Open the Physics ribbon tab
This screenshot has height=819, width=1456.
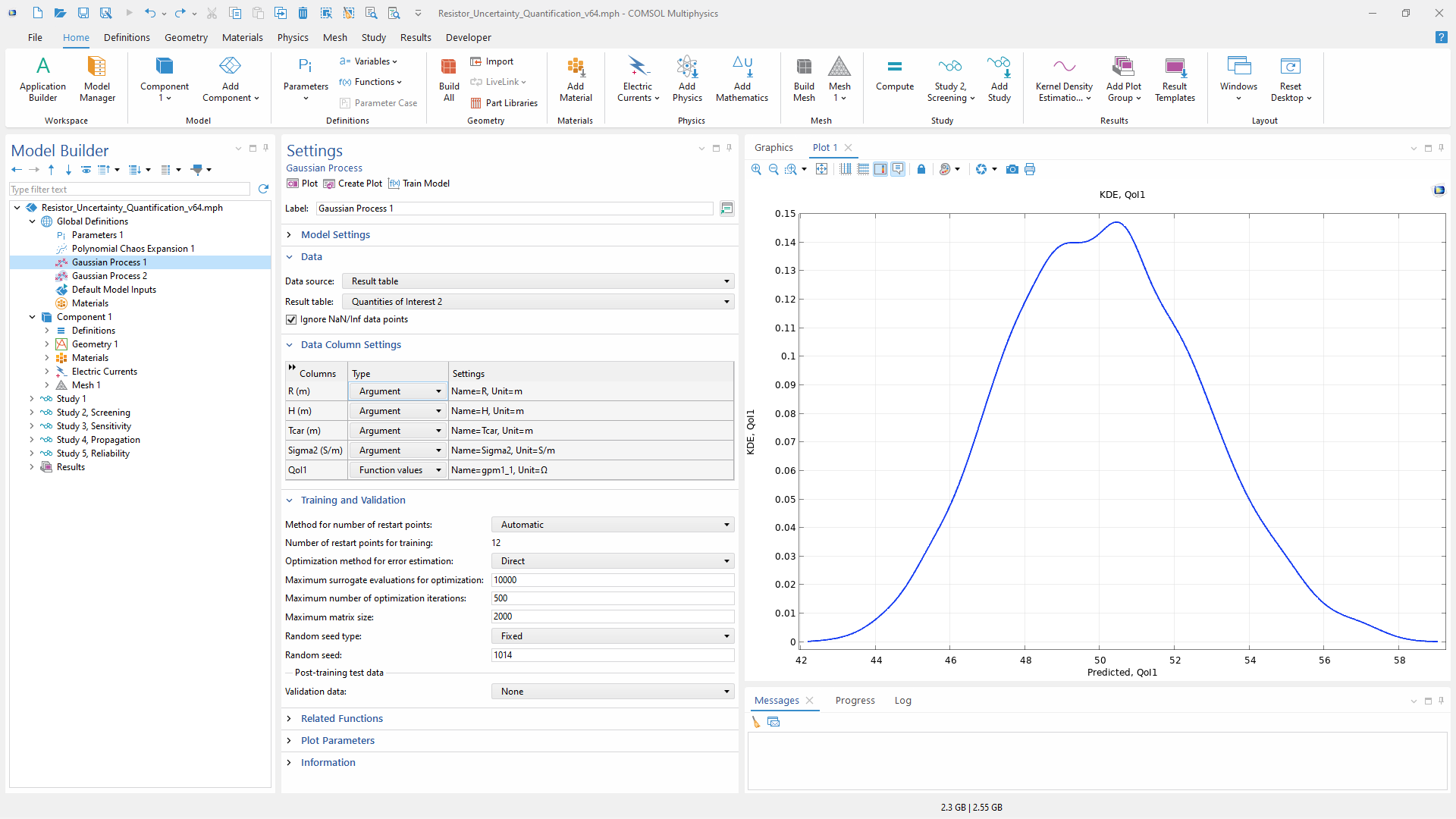(293, 37)
